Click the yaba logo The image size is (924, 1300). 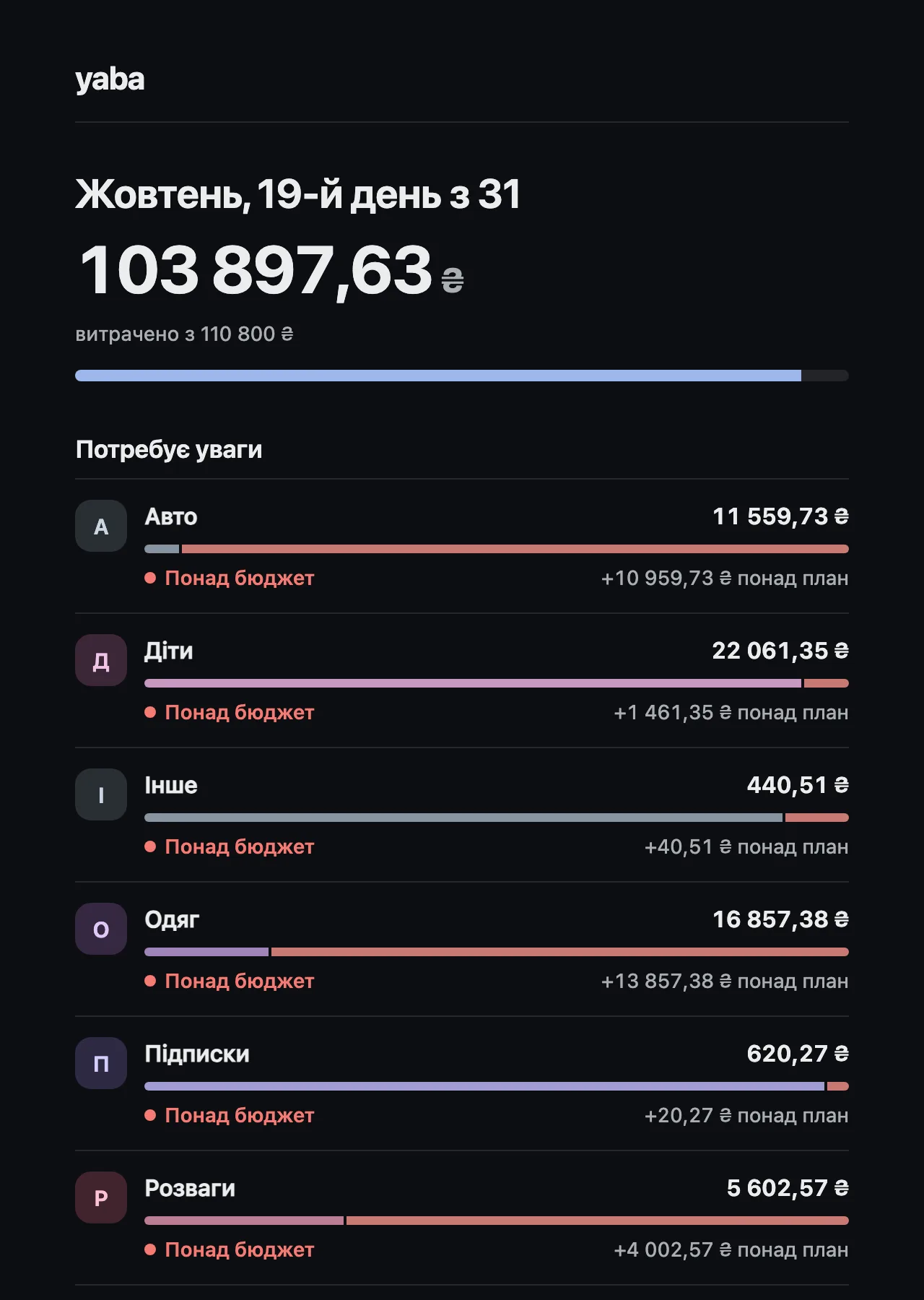pyautogui.click(x=110, y=79)
